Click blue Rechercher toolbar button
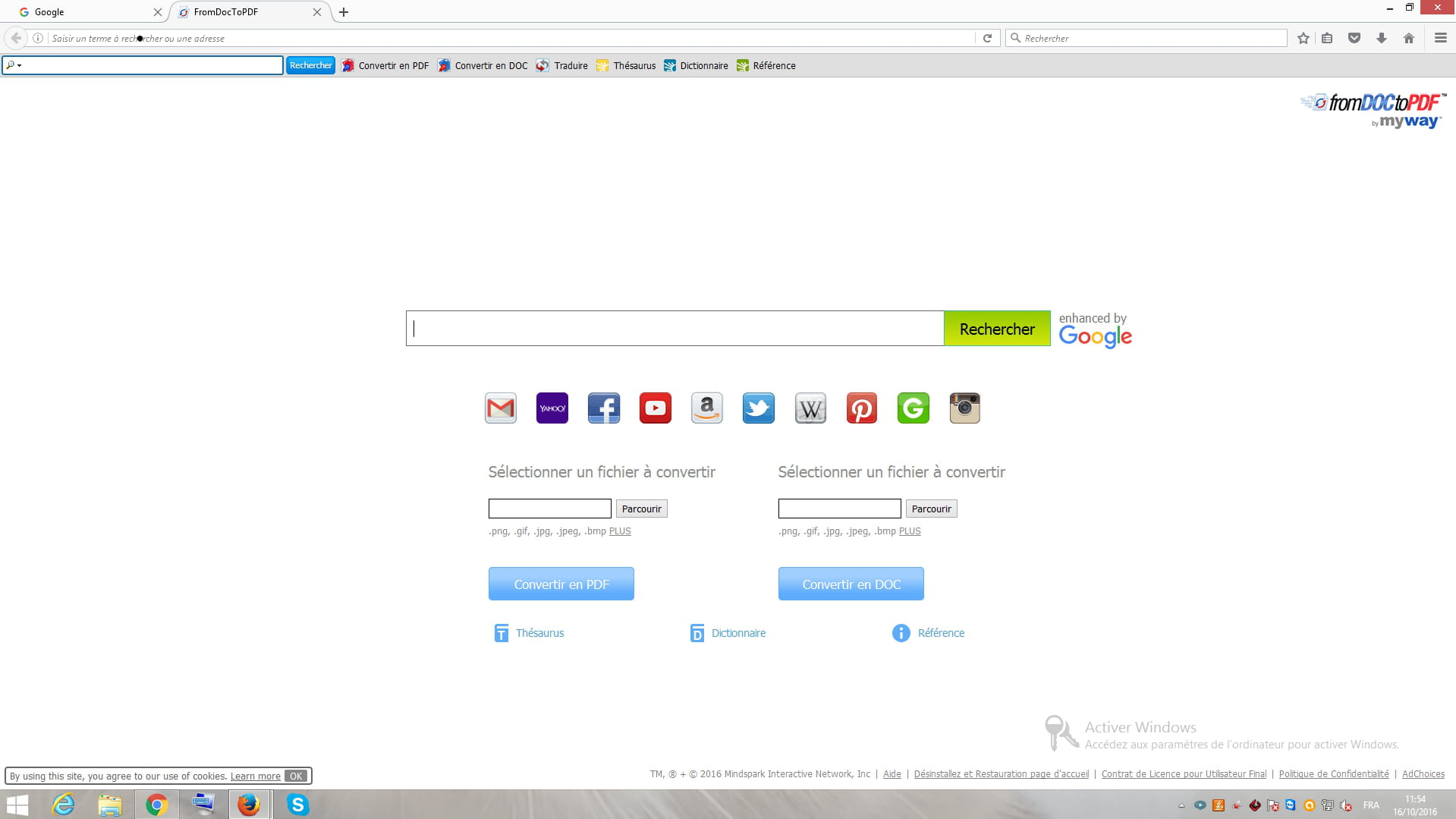The image size is (1456, 819). [311, 65]
